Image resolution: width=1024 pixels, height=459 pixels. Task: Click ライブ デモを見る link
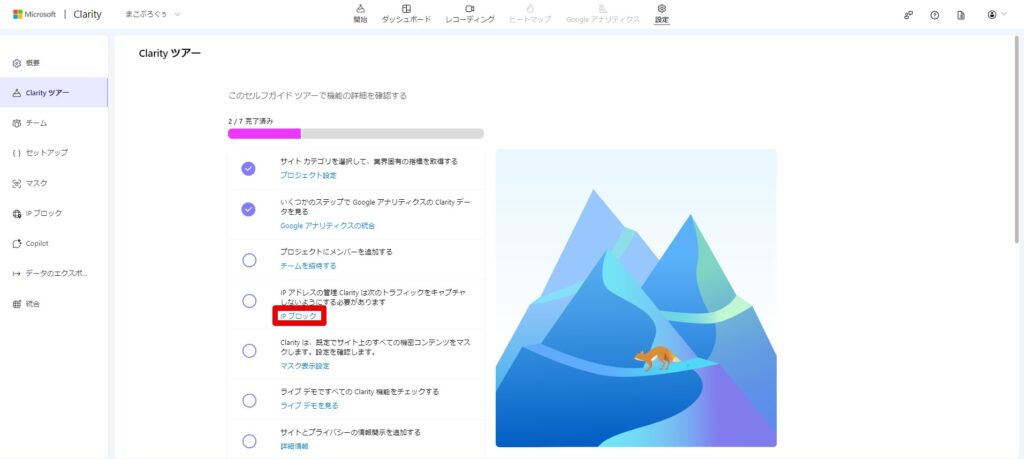309,405
